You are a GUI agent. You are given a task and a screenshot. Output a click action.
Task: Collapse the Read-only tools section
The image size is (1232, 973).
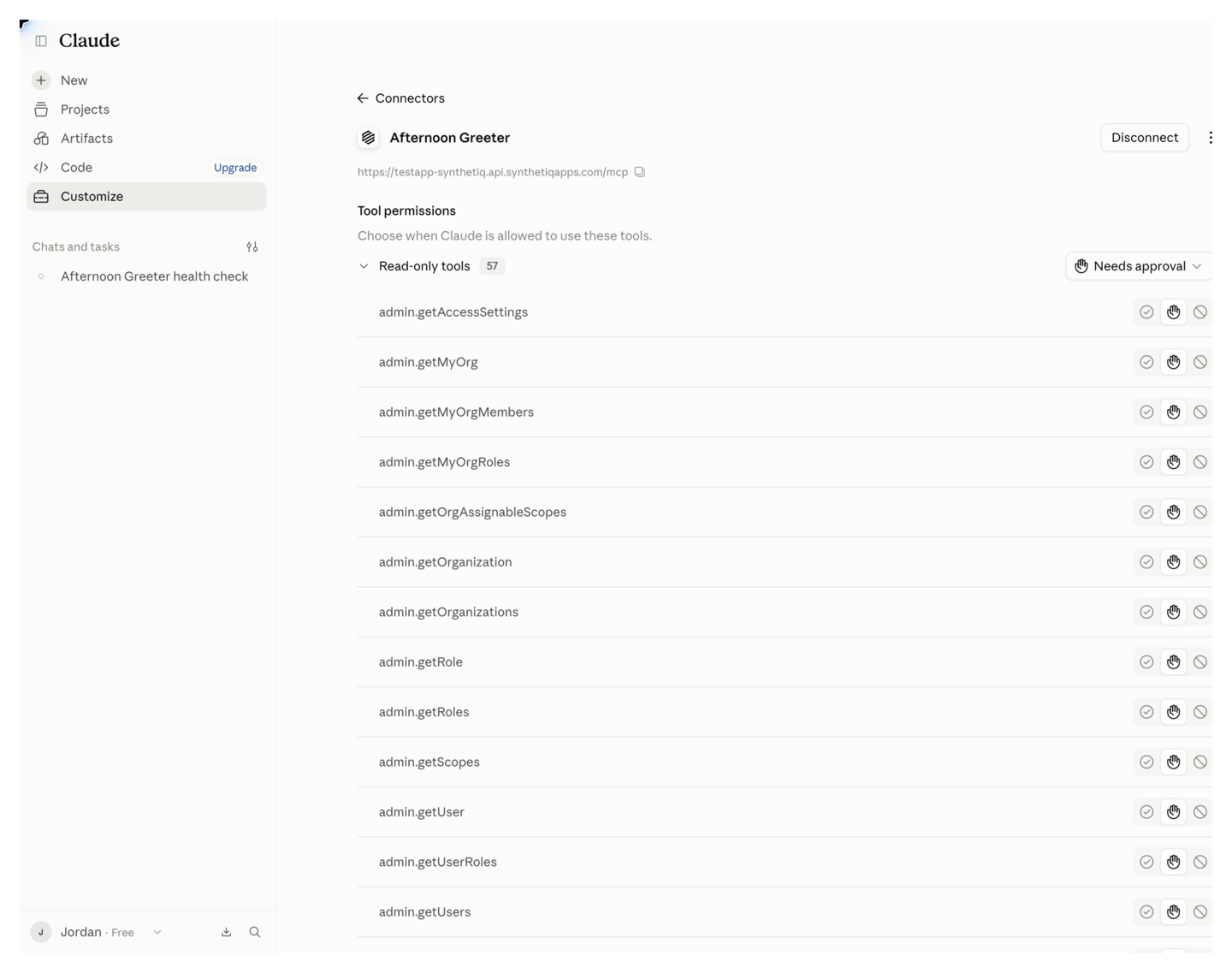click(364, 266)
